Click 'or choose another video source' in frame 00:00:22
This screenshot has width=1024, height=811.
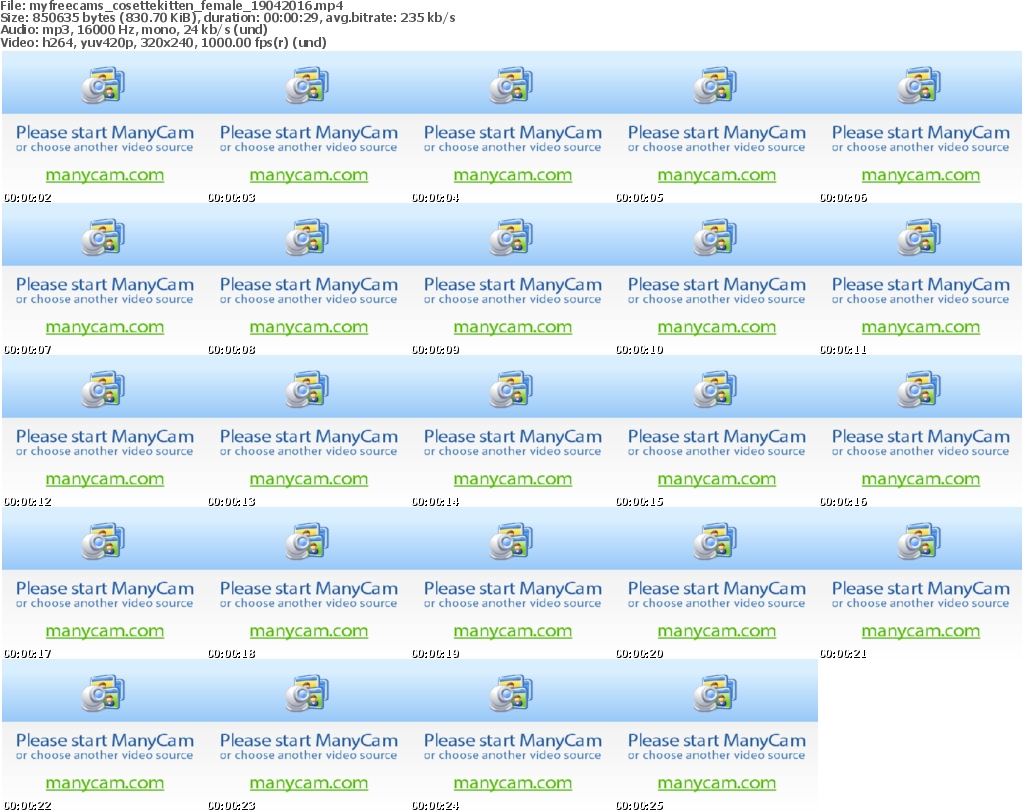[104, 755]
